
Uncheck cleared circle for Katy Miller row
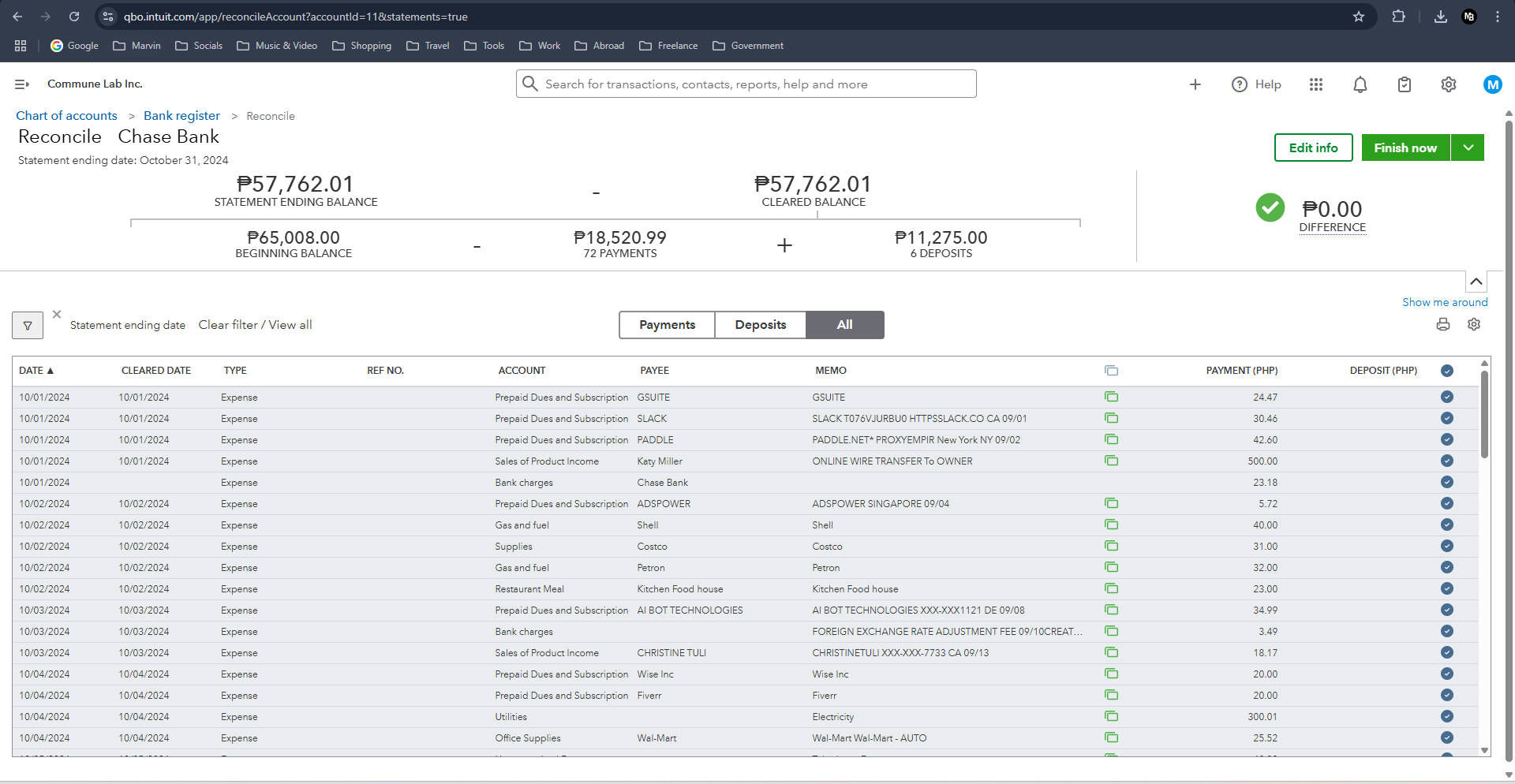[x=1446, y=461]
